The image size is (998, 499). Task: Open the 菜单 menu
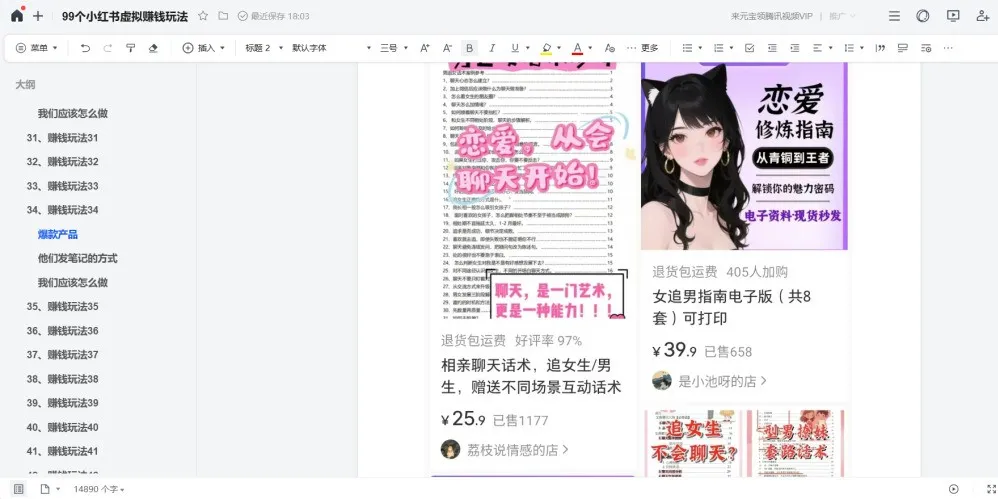click(x=36, y=48)
